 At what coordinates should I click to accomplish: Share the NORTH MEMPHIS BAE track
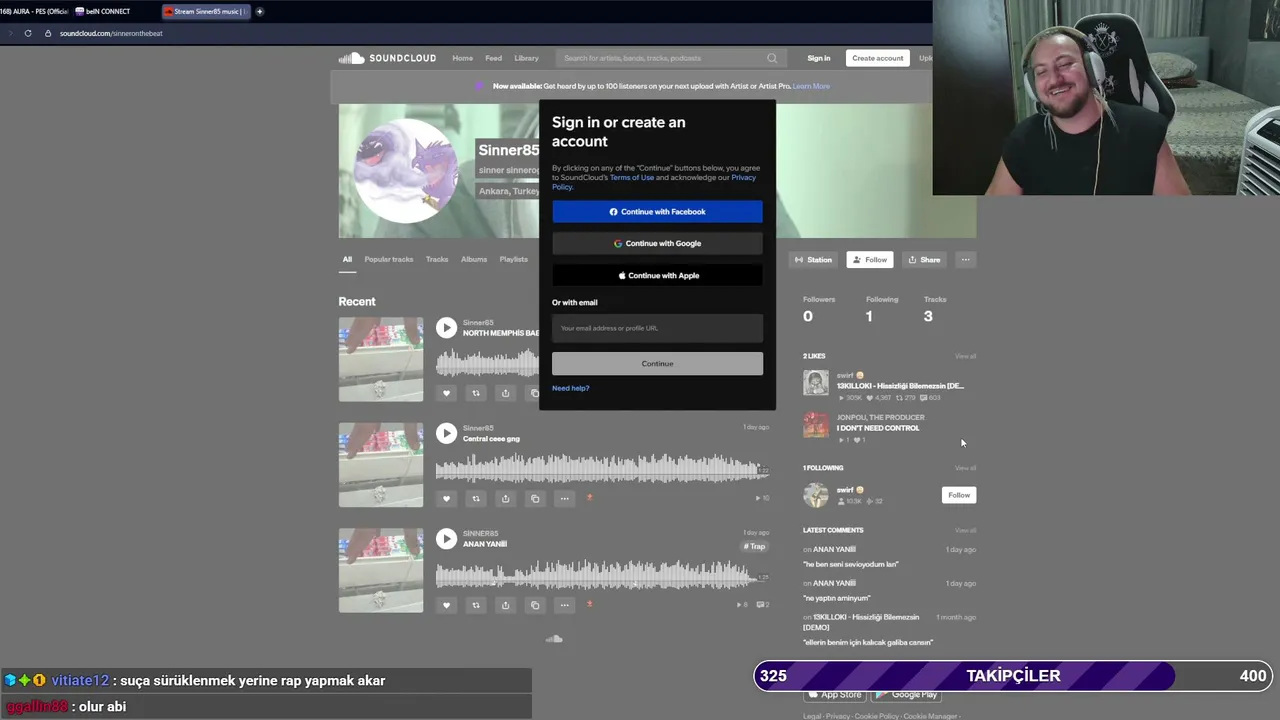(505, 393)
